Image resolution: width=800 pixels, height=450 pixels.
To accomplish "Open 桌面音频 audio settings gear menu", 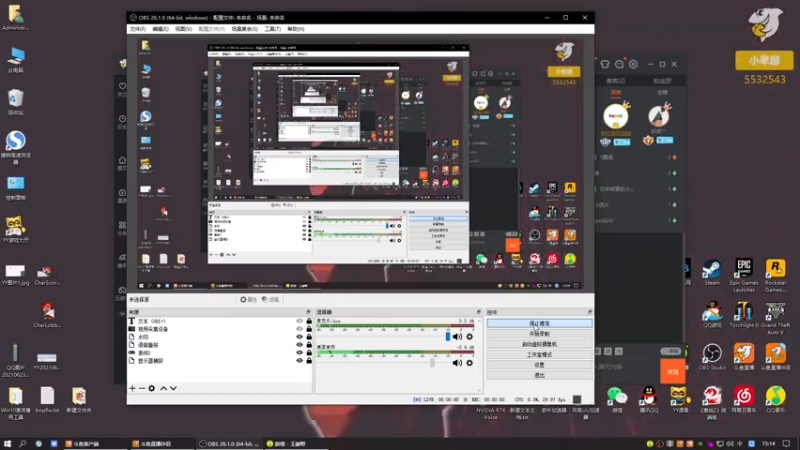I will pyautogui.click(x=469, y=363).
